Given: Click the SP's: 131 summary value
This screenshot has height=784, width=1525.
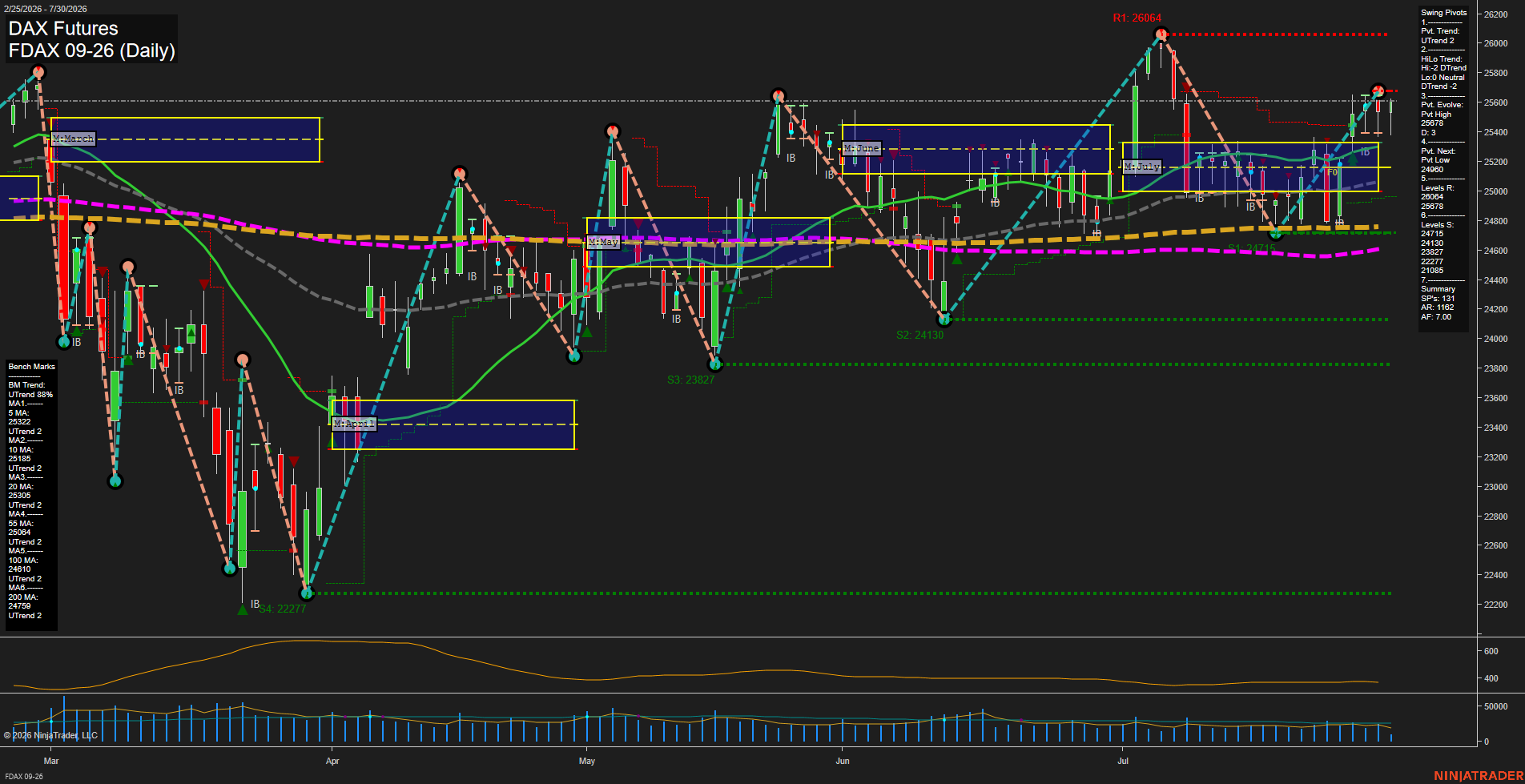Looking at the screenshot, I should point(1438,298).
